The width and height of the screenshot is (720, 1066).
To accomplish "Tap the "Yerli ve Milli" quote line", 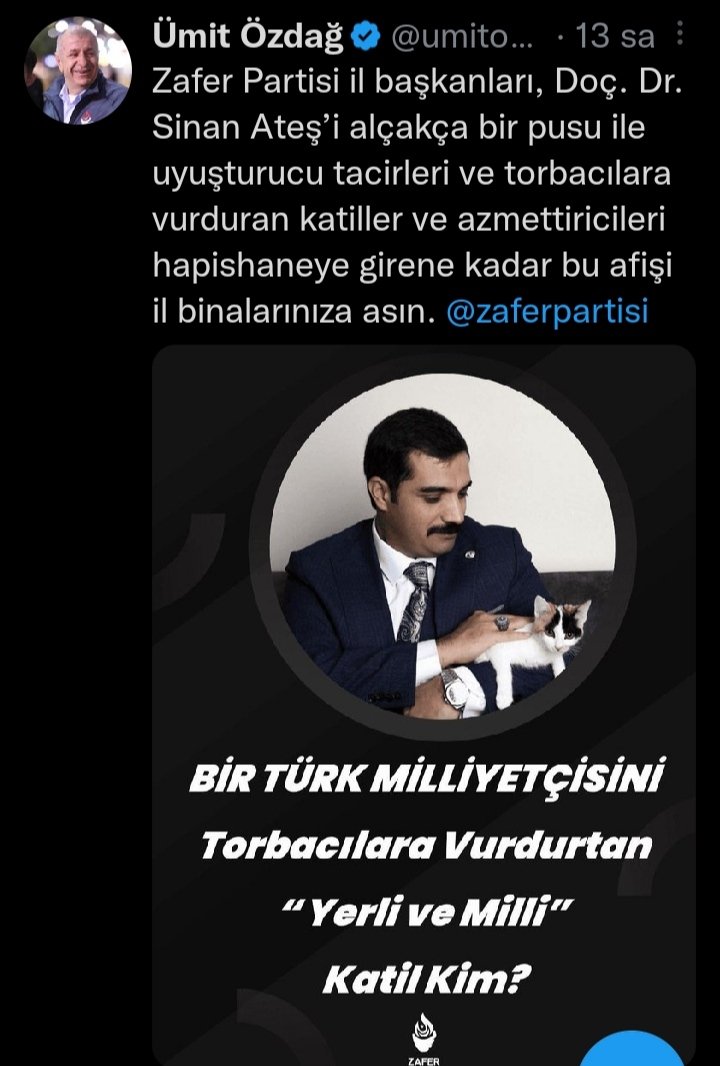I will (x=428, y=912).
